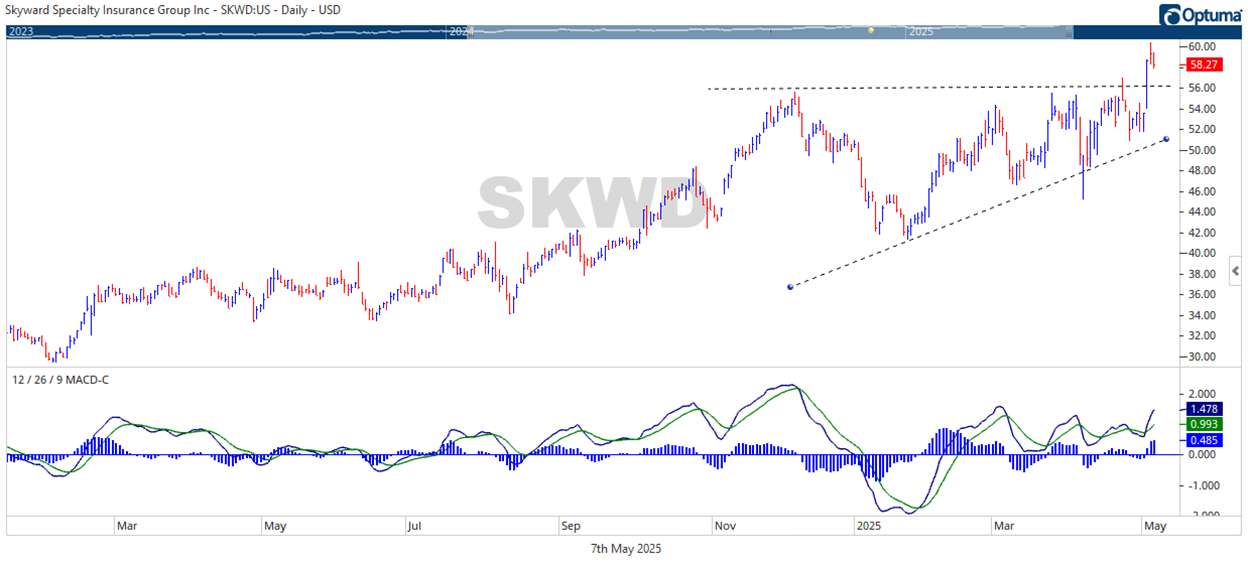This screenshot has width=1248, height=568.
Task: Click the red 58.27 last price tag
Action: [1203, 64]
